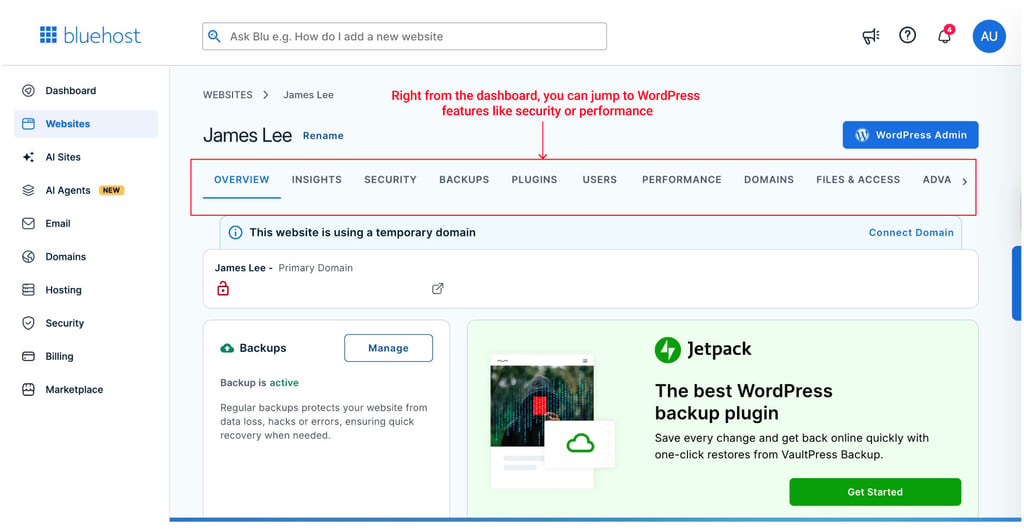Open the Security tab
This screenshot has width=1024, height=530.
[x=390, y=179]
